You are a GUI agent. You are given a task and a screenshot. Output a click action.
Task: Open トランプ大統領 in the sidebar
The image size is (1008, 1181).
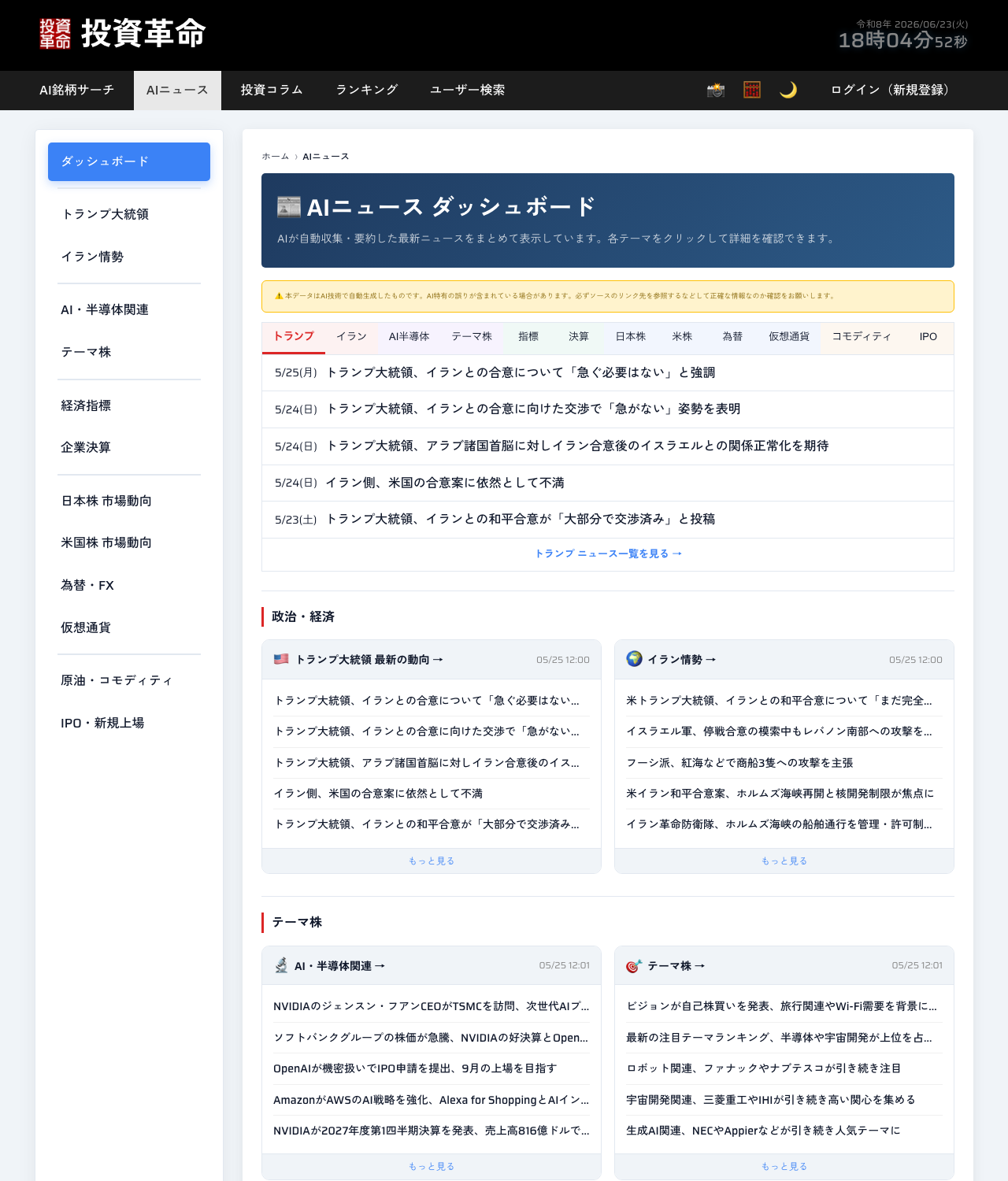point(129,214)
